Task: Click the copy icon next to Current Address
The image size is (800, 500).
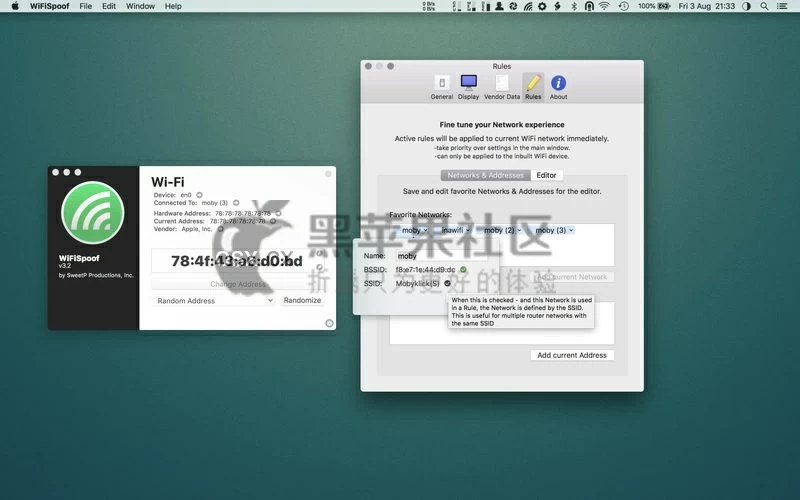Action: [273, 221]
